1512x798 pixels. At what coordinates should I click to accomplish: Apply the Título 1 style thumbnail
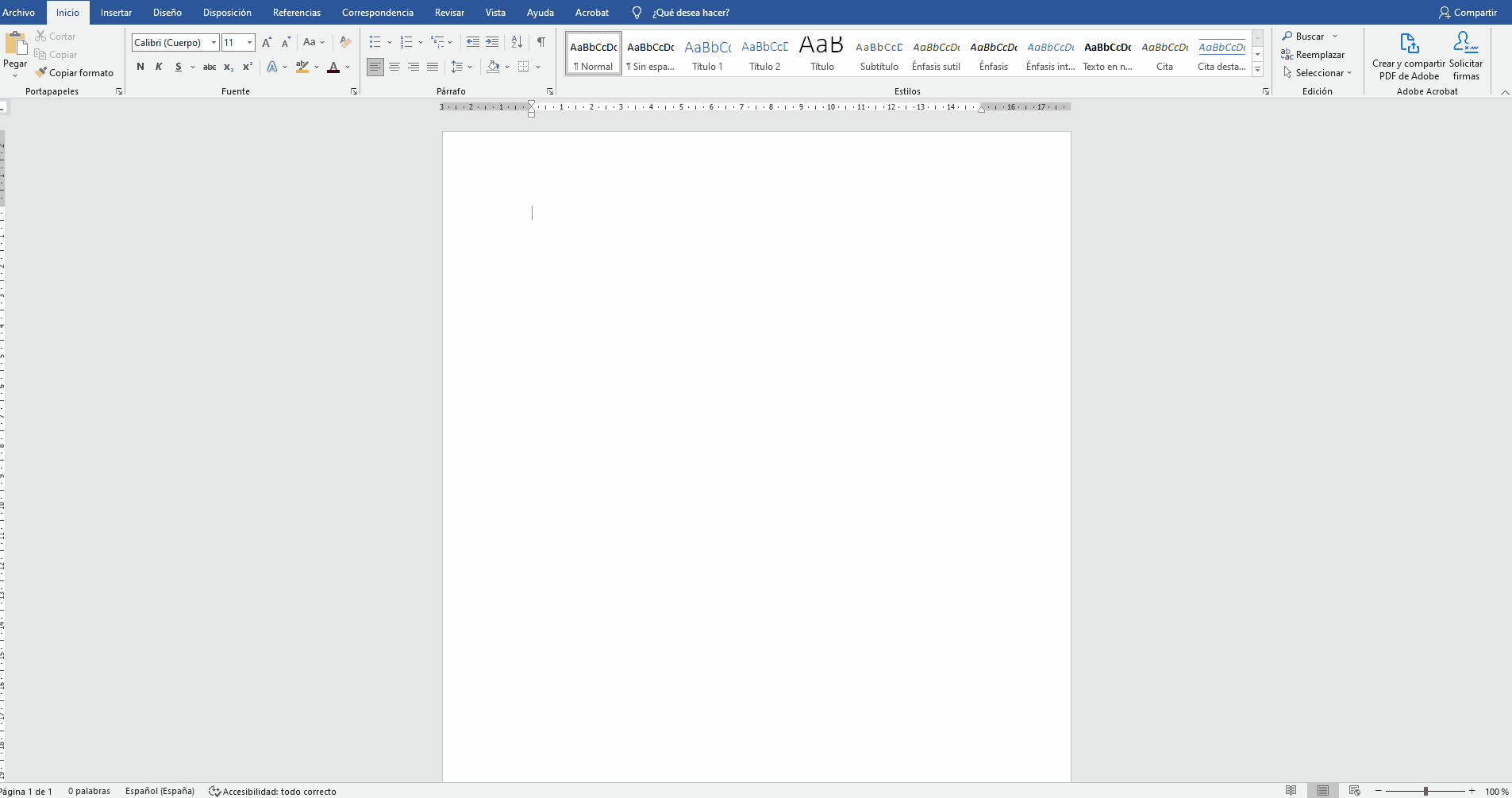pyautogui.click(x=708, y=54)
